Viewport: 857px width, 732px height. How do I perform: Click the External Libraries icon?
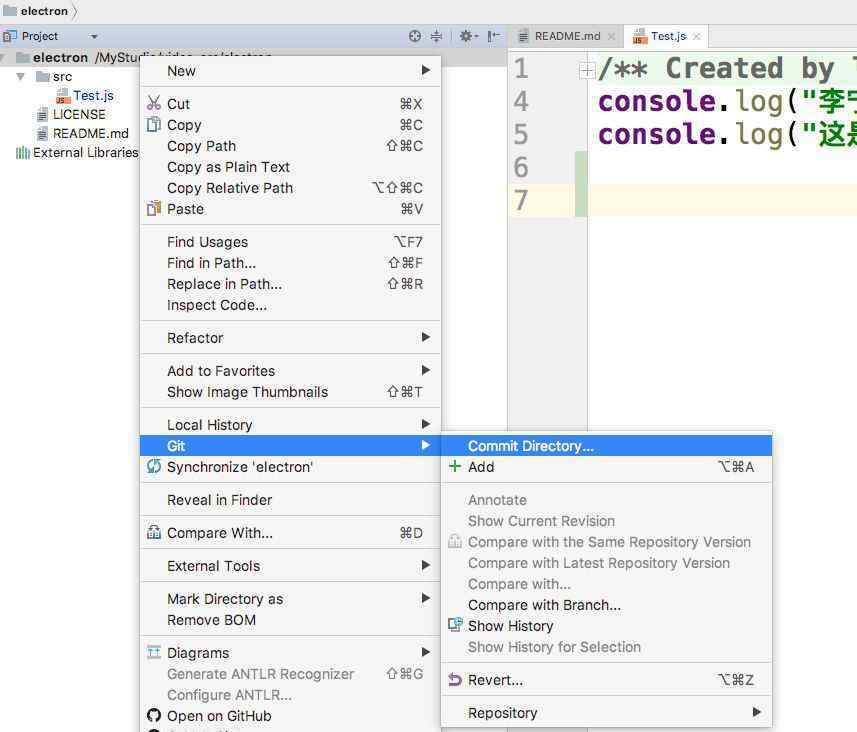coord(23,153)
